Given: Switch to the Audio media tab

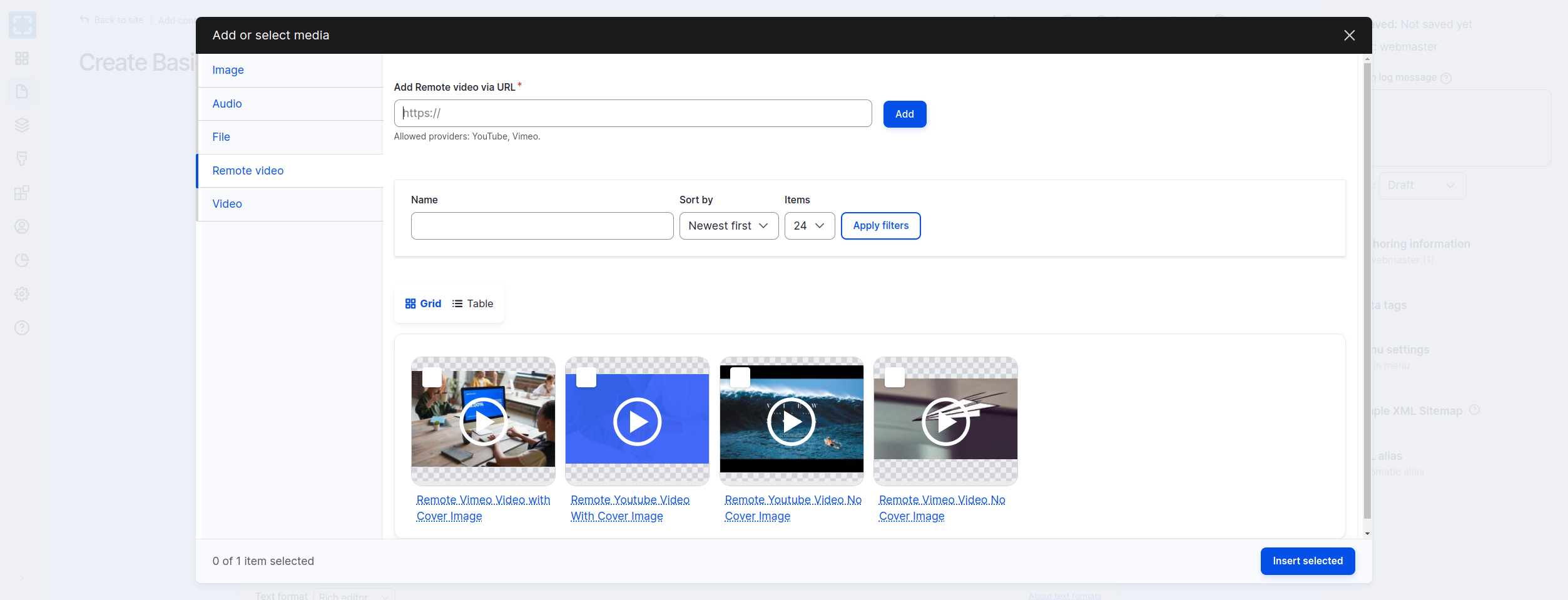Looking at the screenshot, I should tap(227, 103).
